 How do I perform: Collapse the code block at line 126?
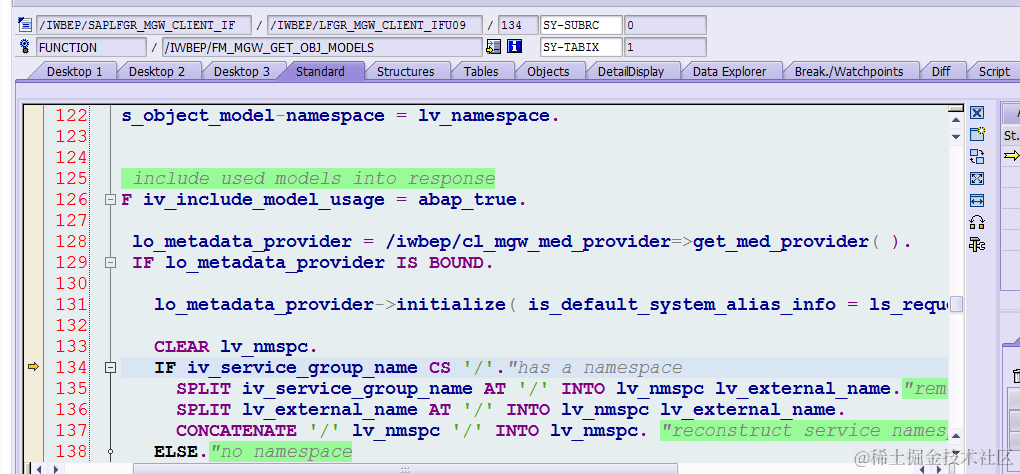(110, 200)
